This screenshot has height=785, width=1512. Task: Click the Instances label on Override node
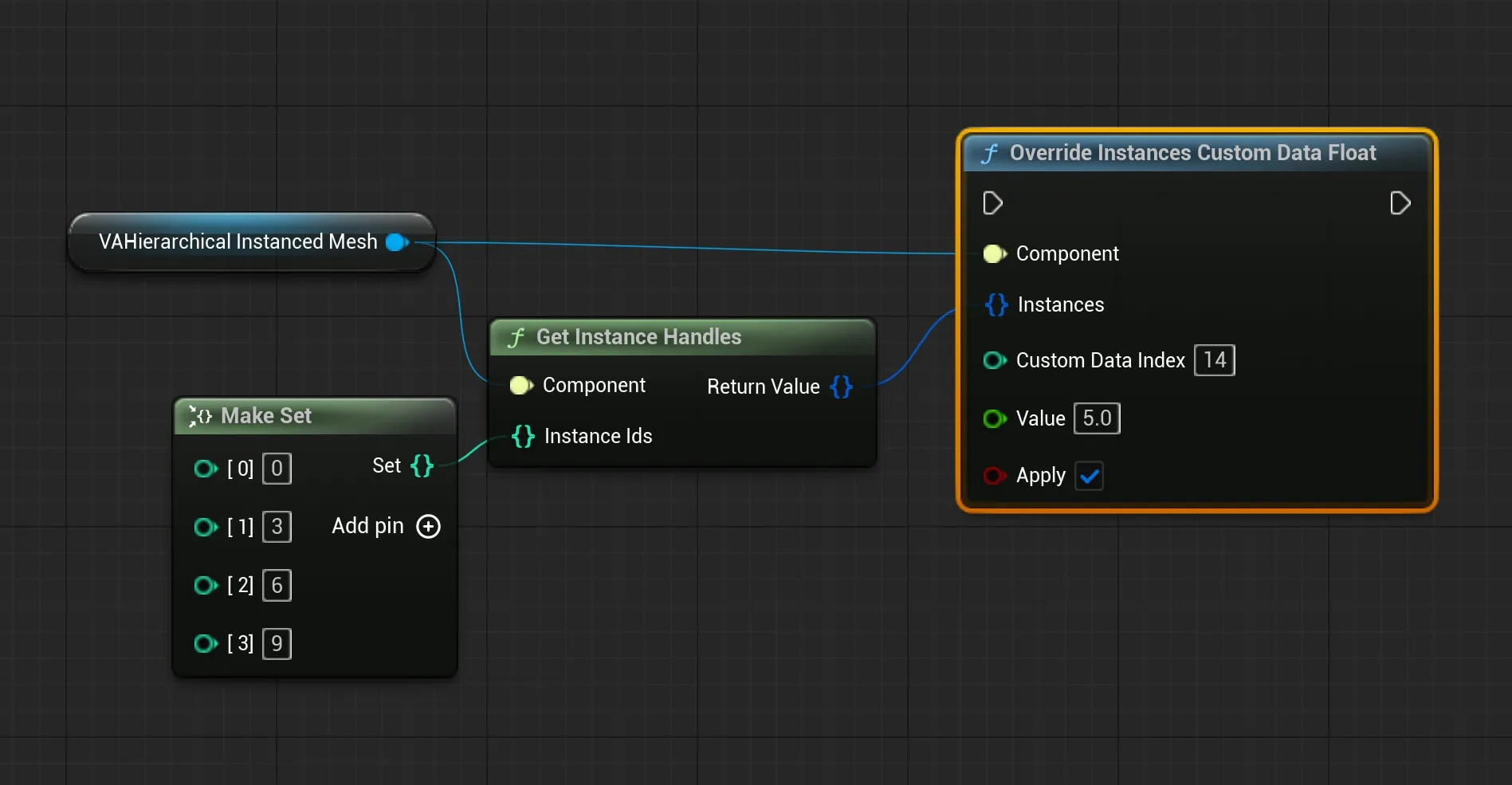[1061, 304]
